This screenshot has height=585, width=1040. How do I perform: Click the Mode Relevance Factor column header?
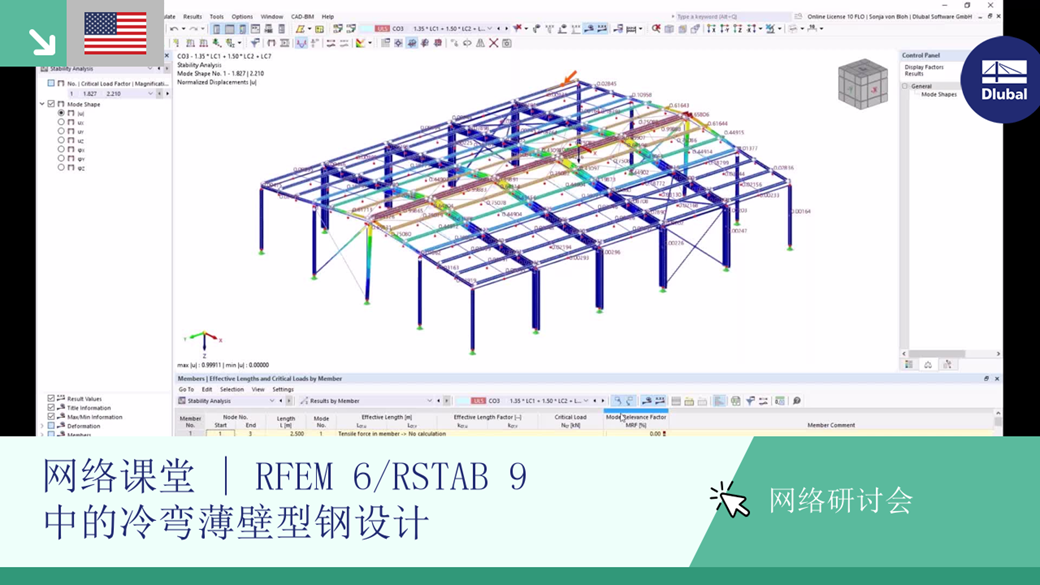pos(636,421)
